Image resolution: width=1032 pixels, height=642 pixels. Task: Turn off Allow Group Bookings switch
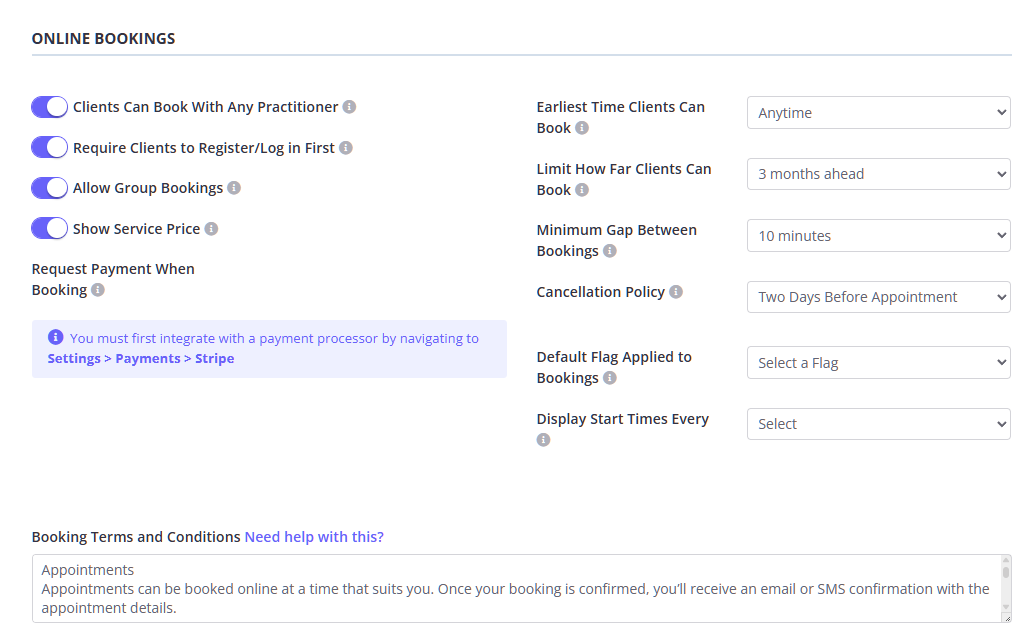click(49, 188)
